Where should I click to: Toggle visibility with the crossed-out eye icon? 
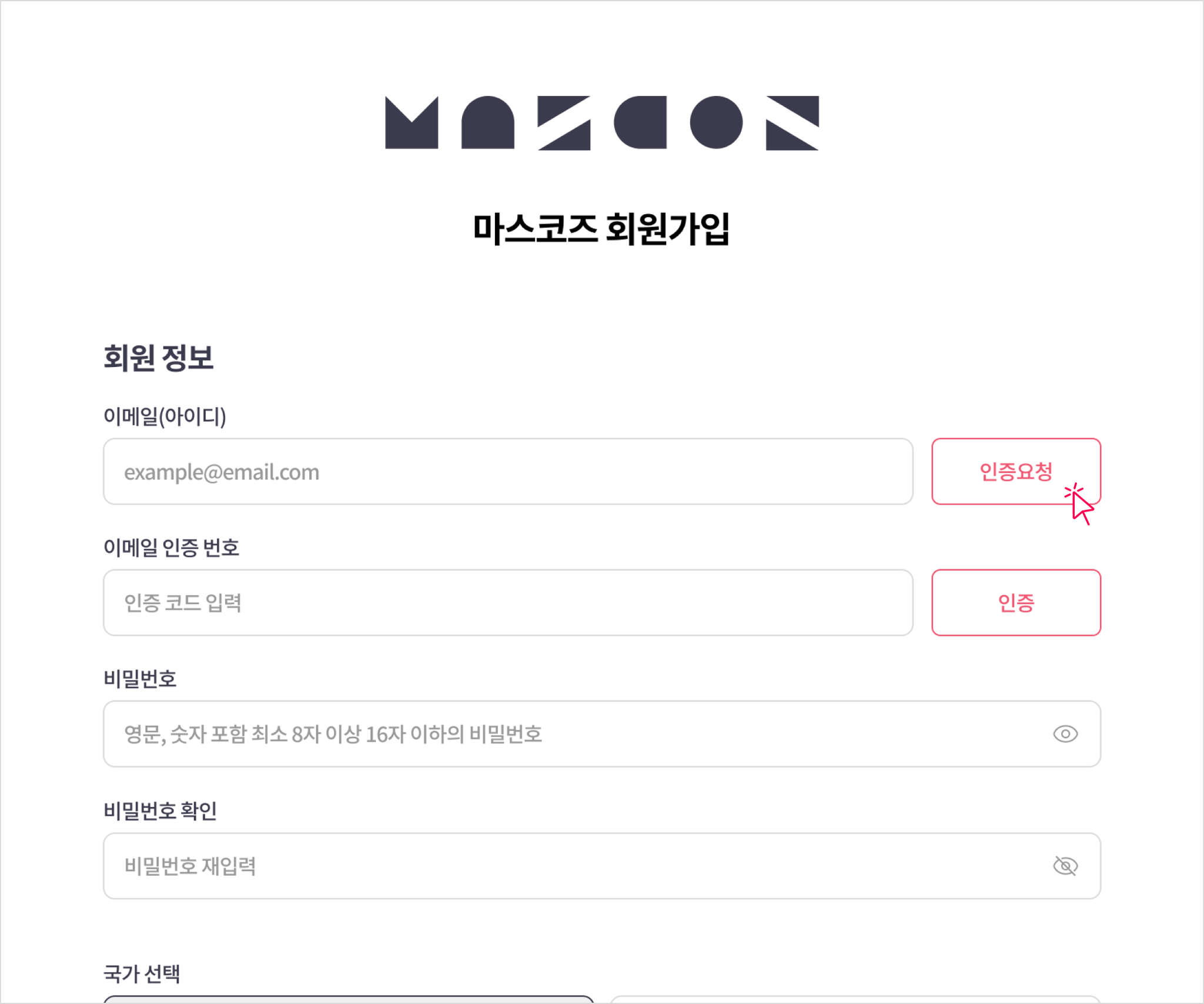[x=1065, y=866]
